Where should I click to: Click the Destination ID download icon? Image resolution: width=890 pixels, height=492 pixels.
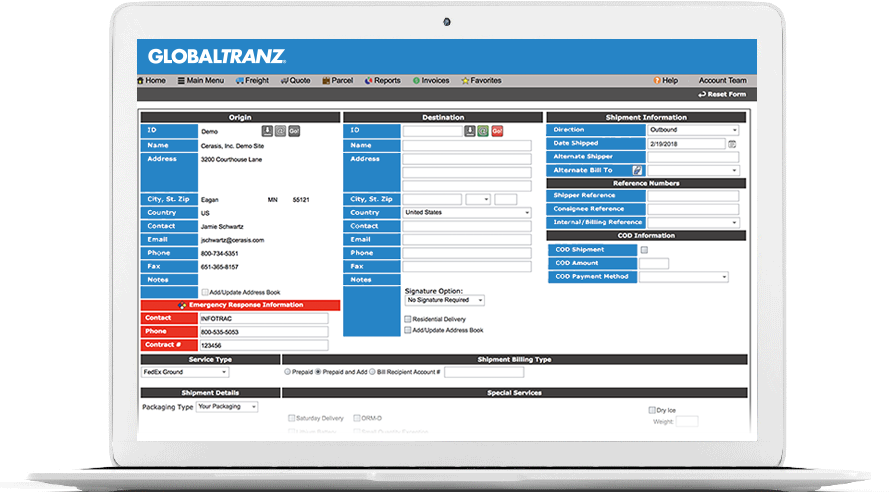[470, 131]
